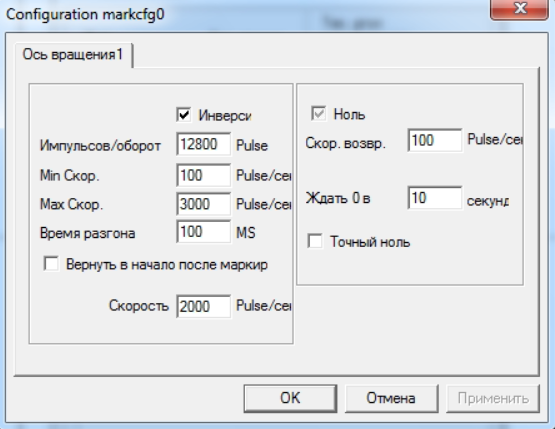The width and height of the screenshot is (555, 429).
Task: Enable Вернуть в начало после маркир checkbox
Action: [x=51, y=264]
